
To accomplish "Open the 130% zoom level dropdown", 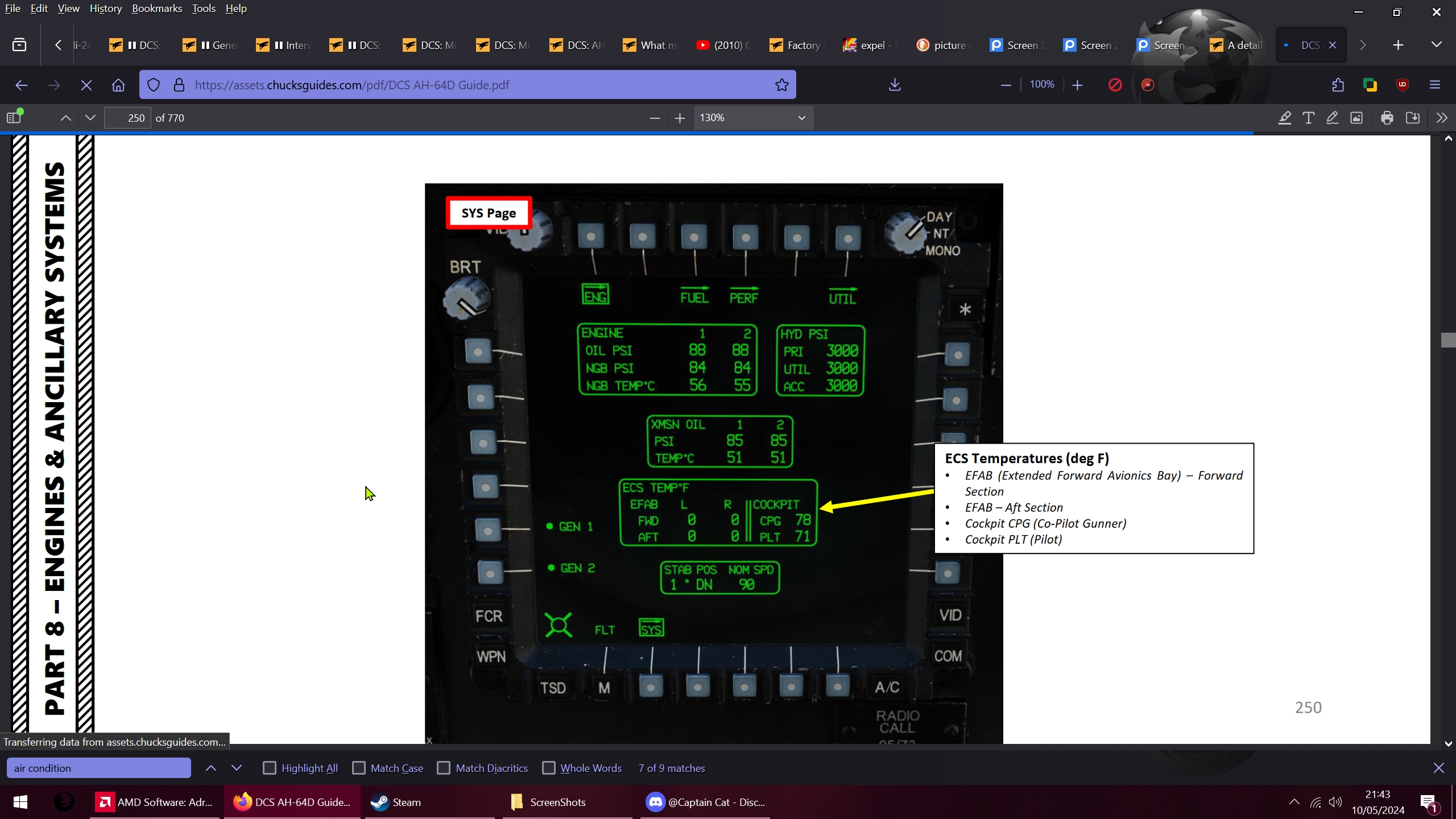I will (x=753, y=118).
